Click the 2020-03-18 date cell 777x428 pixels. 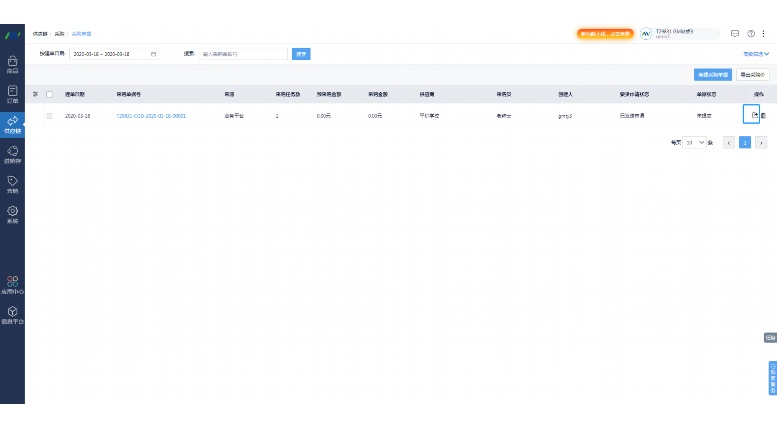(78, 116)
